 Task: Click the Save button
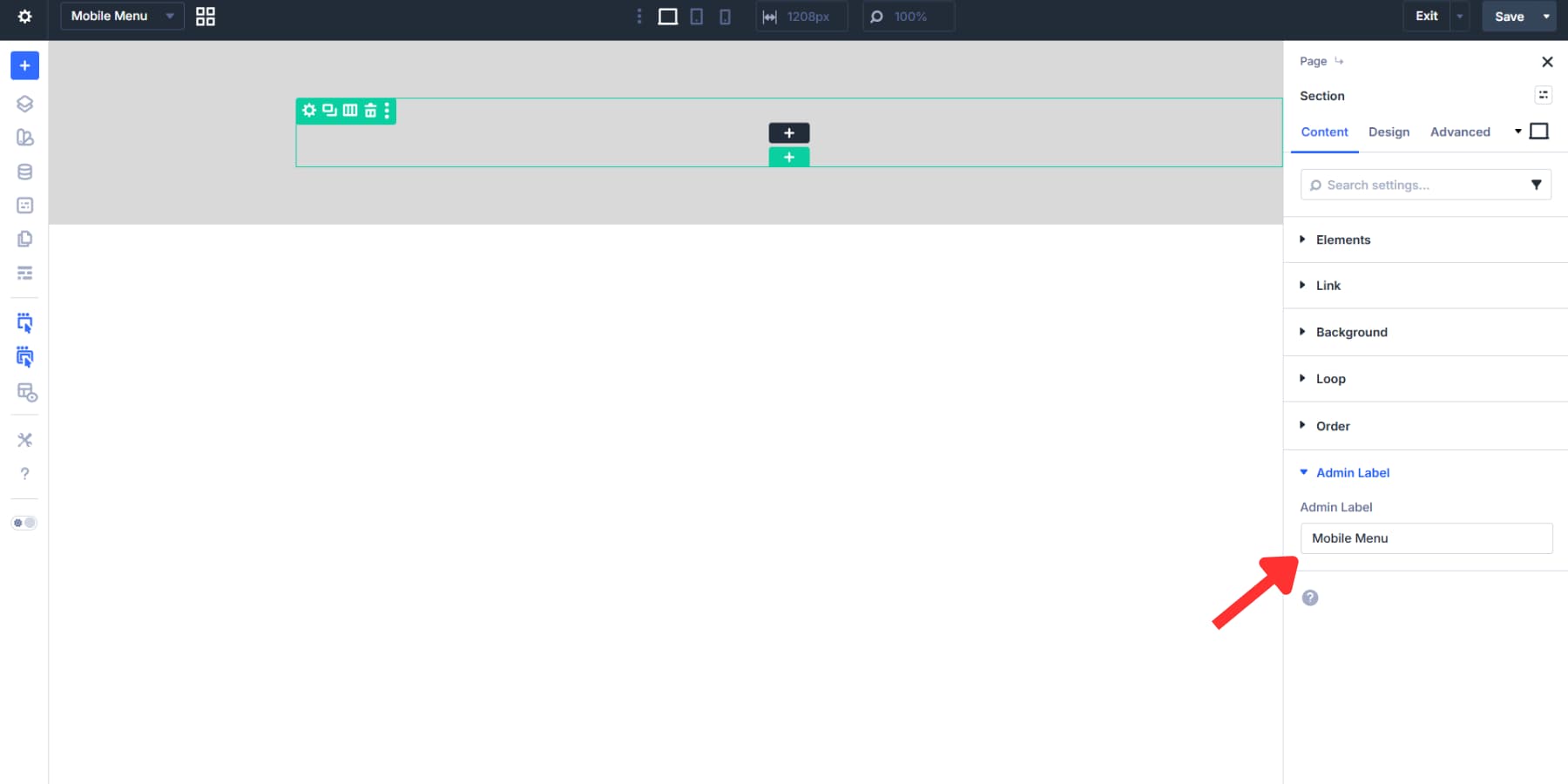point(1509,16)
